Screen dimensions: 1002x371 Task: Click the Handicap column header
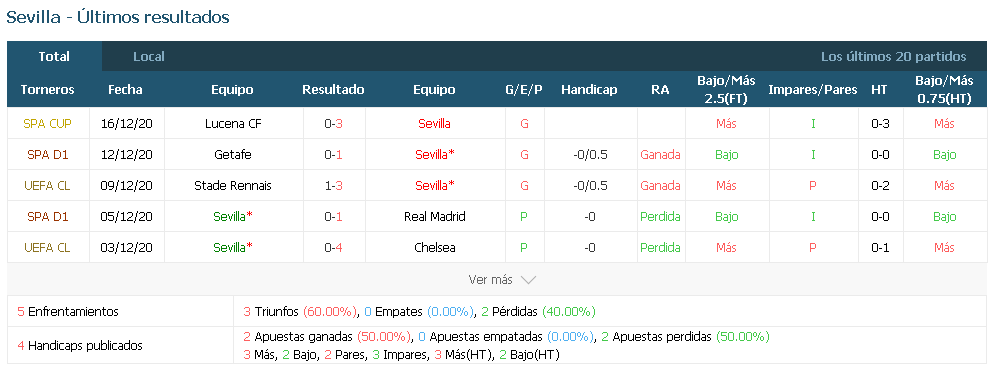589,90
